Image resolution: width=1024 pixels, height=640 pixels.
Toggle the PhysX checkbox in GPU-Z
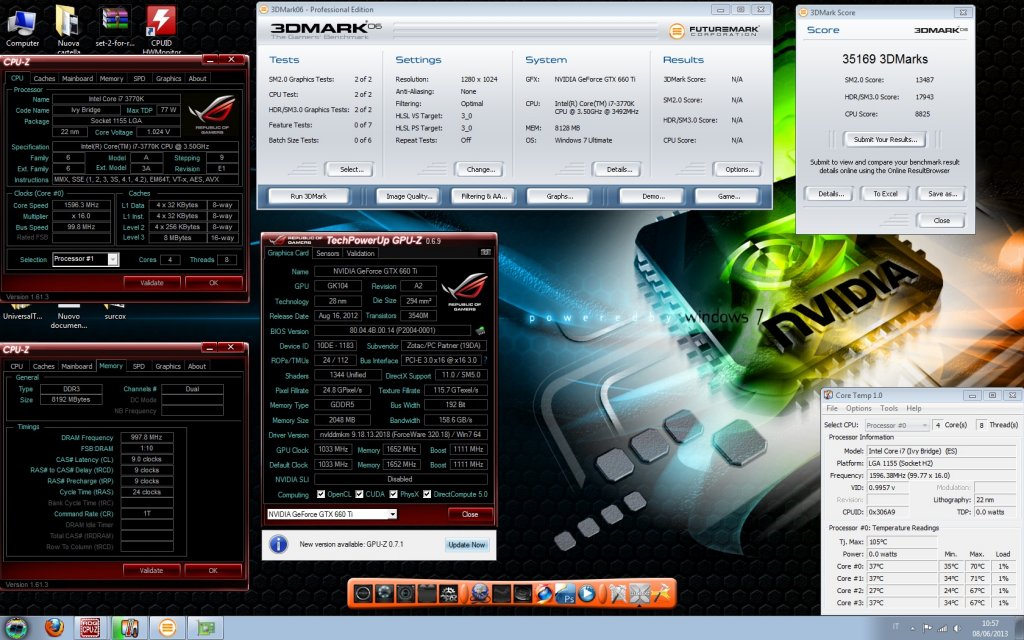393,494
